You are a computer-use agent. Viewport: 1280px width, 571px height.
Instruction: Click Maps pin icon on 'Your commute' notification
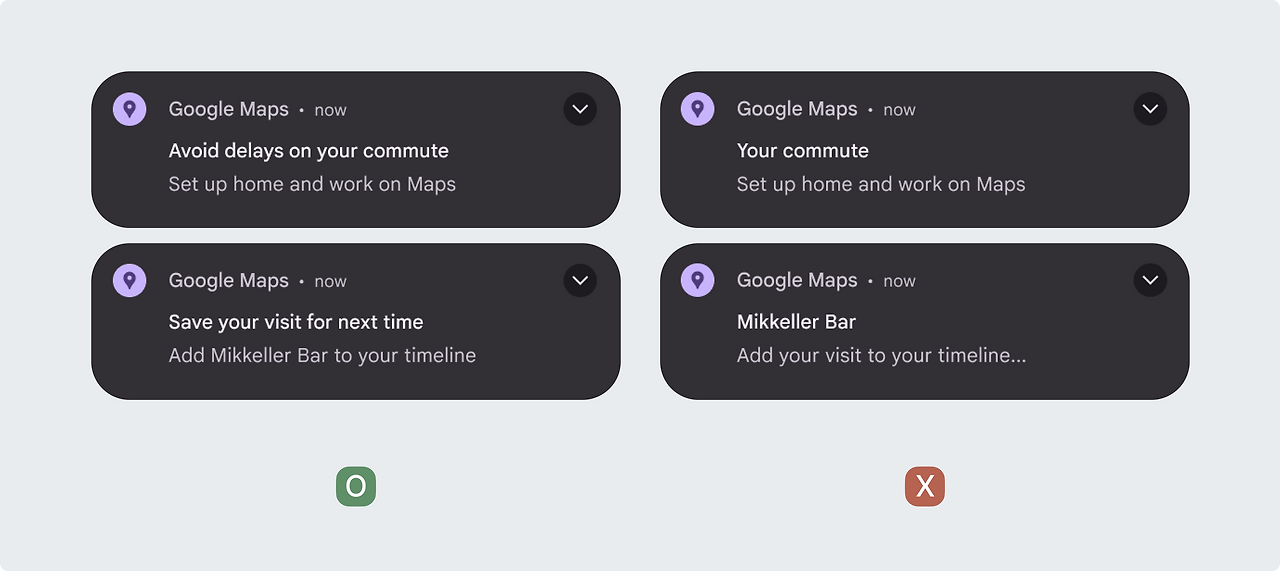tap(698, 109)
